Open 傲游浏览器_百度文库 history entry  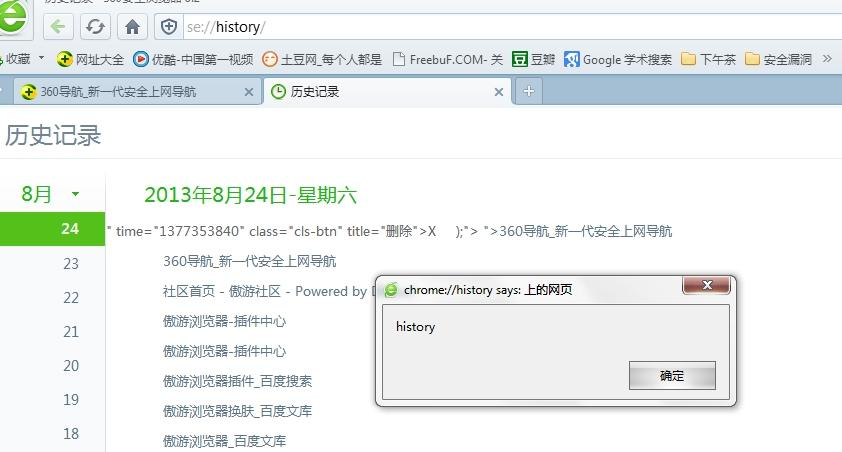[224, 441]
